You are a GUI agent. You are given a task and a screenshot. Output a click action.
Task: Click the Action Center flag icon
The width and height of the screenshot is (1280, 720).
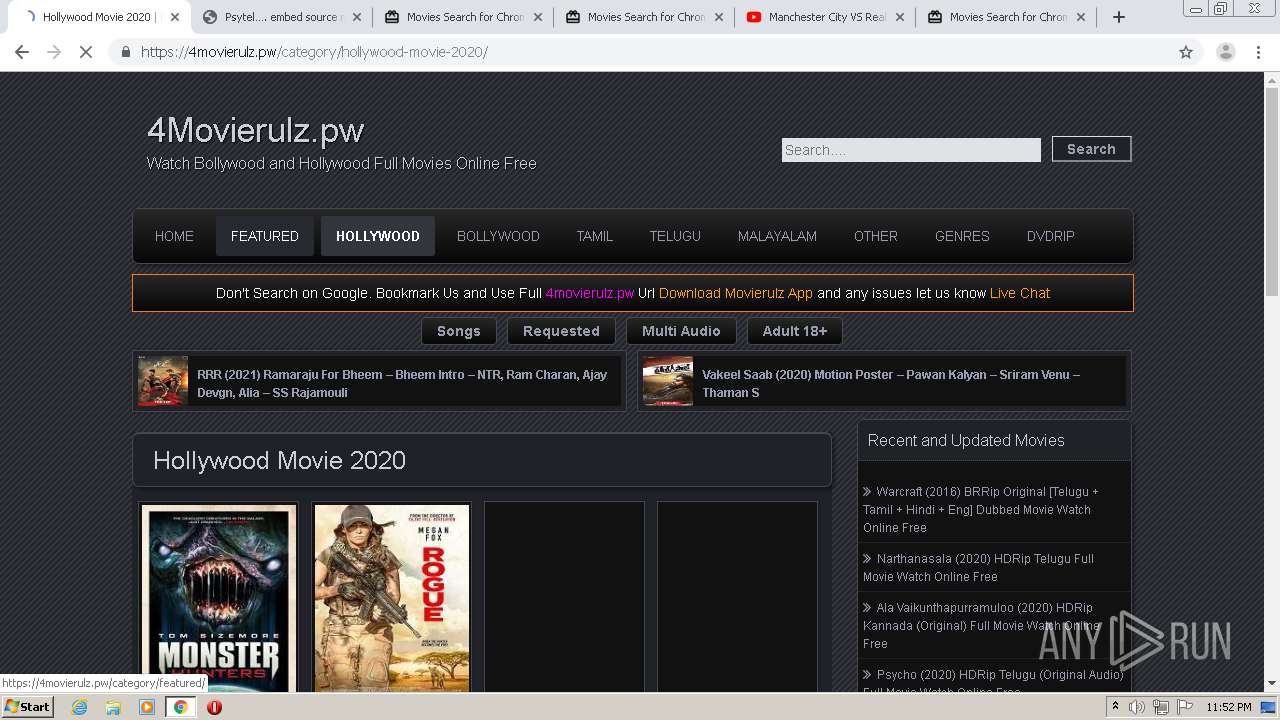(1185, 707)
